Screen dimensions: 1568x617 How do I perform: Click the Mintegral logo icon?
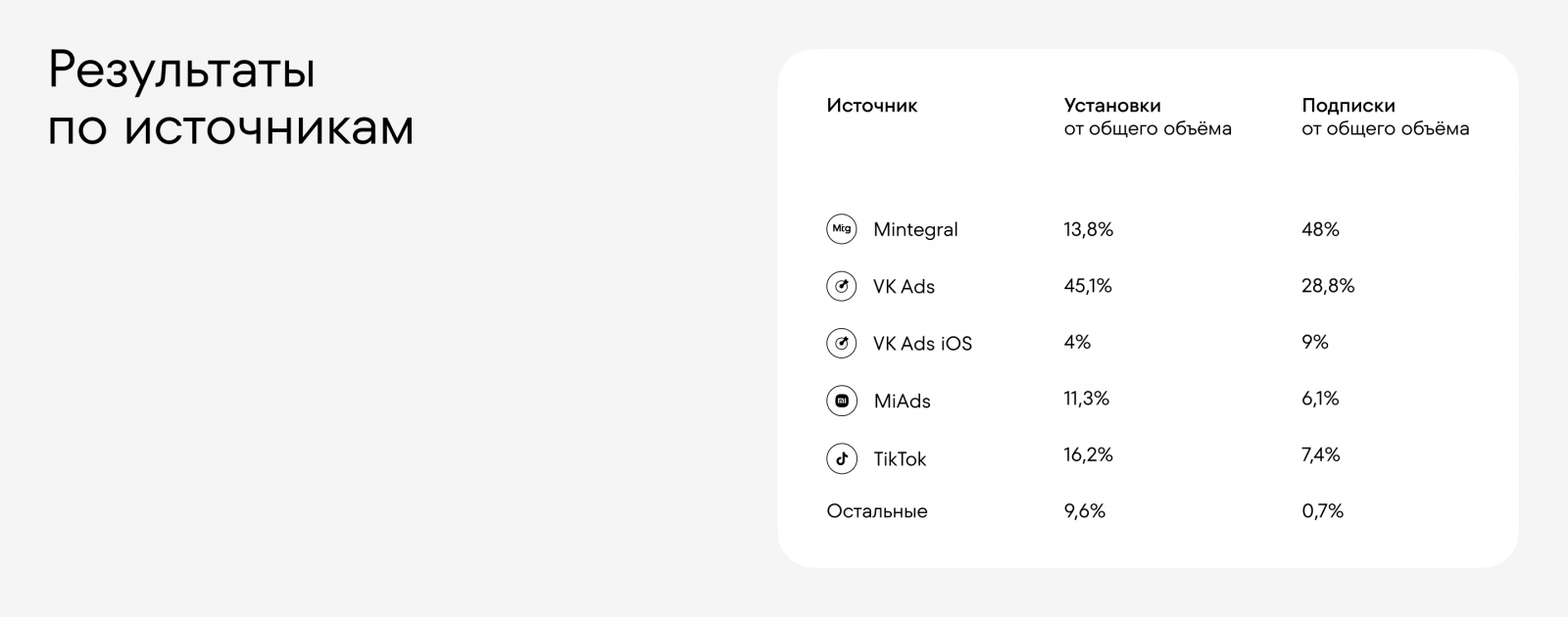[841, 229]
